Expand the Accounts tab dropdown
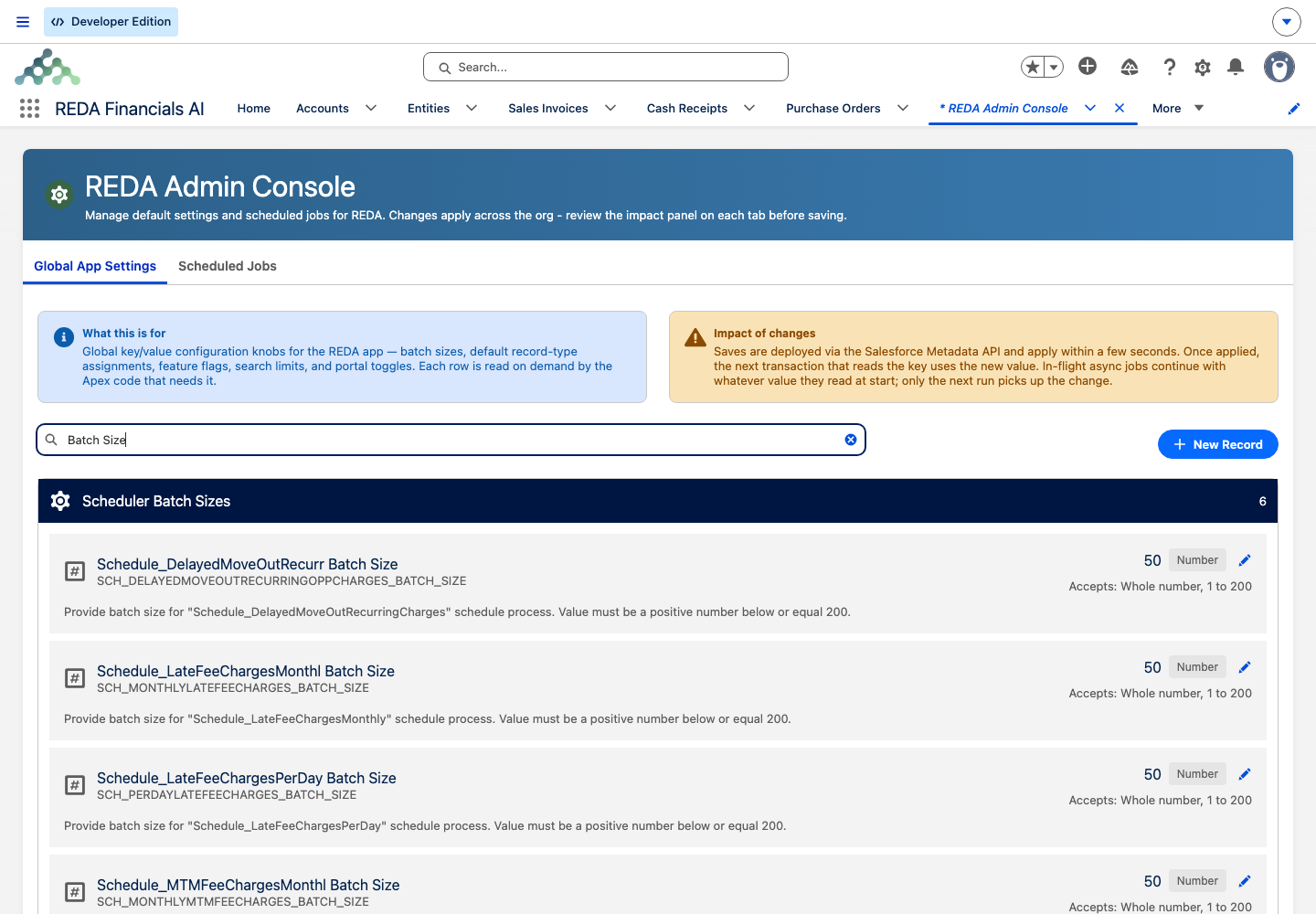The width and height of the screenshot is (1316, 914). click(x=371, y=108)
